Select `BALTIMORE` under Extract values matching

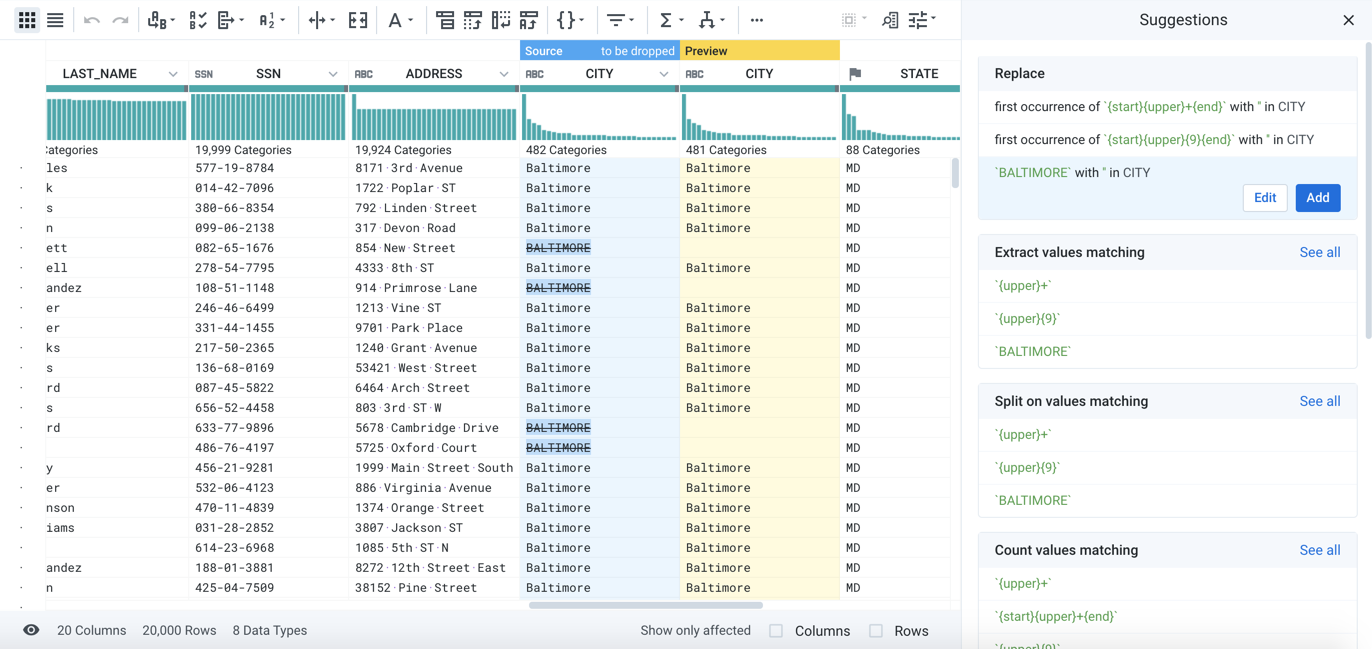click(x=1167, y=352)
